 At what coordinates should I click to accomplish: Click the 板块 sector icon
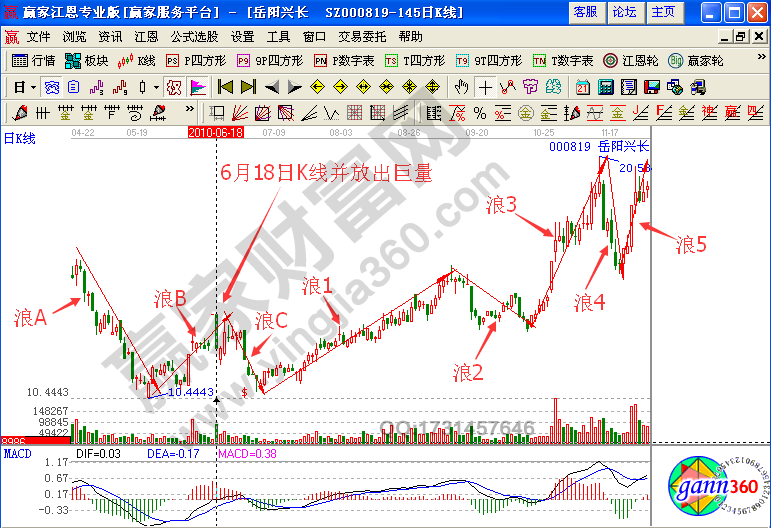88,60
